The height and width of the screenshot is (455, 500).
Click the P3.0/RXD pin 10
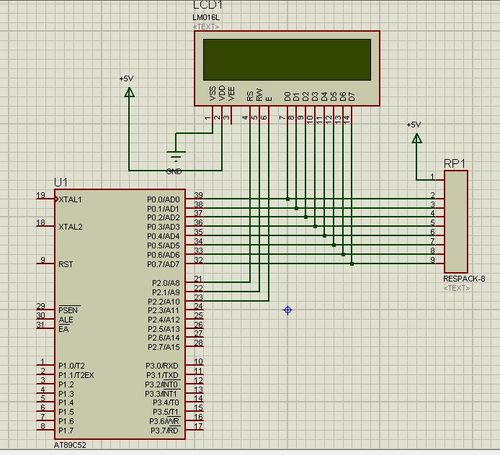coord(194,365)
